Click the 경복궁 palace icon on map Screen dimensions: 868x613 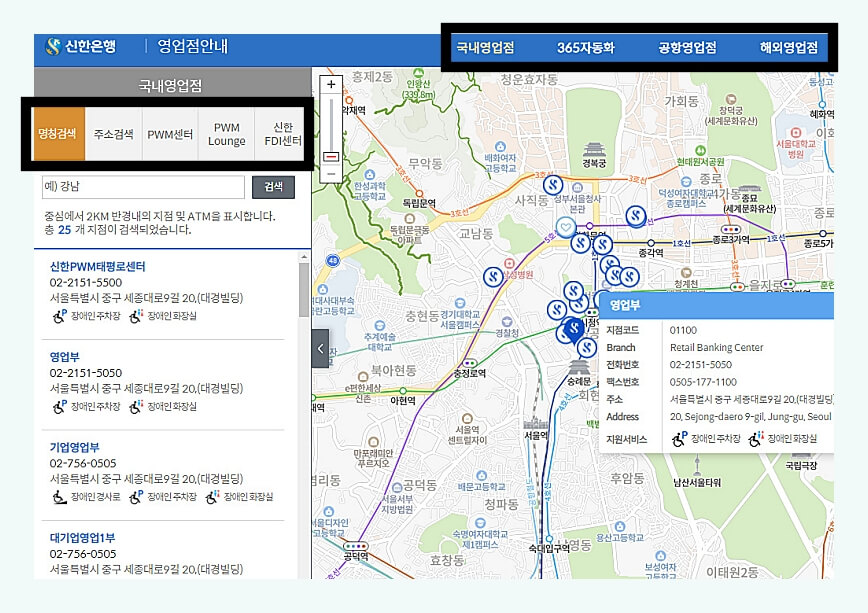[594, 149]
